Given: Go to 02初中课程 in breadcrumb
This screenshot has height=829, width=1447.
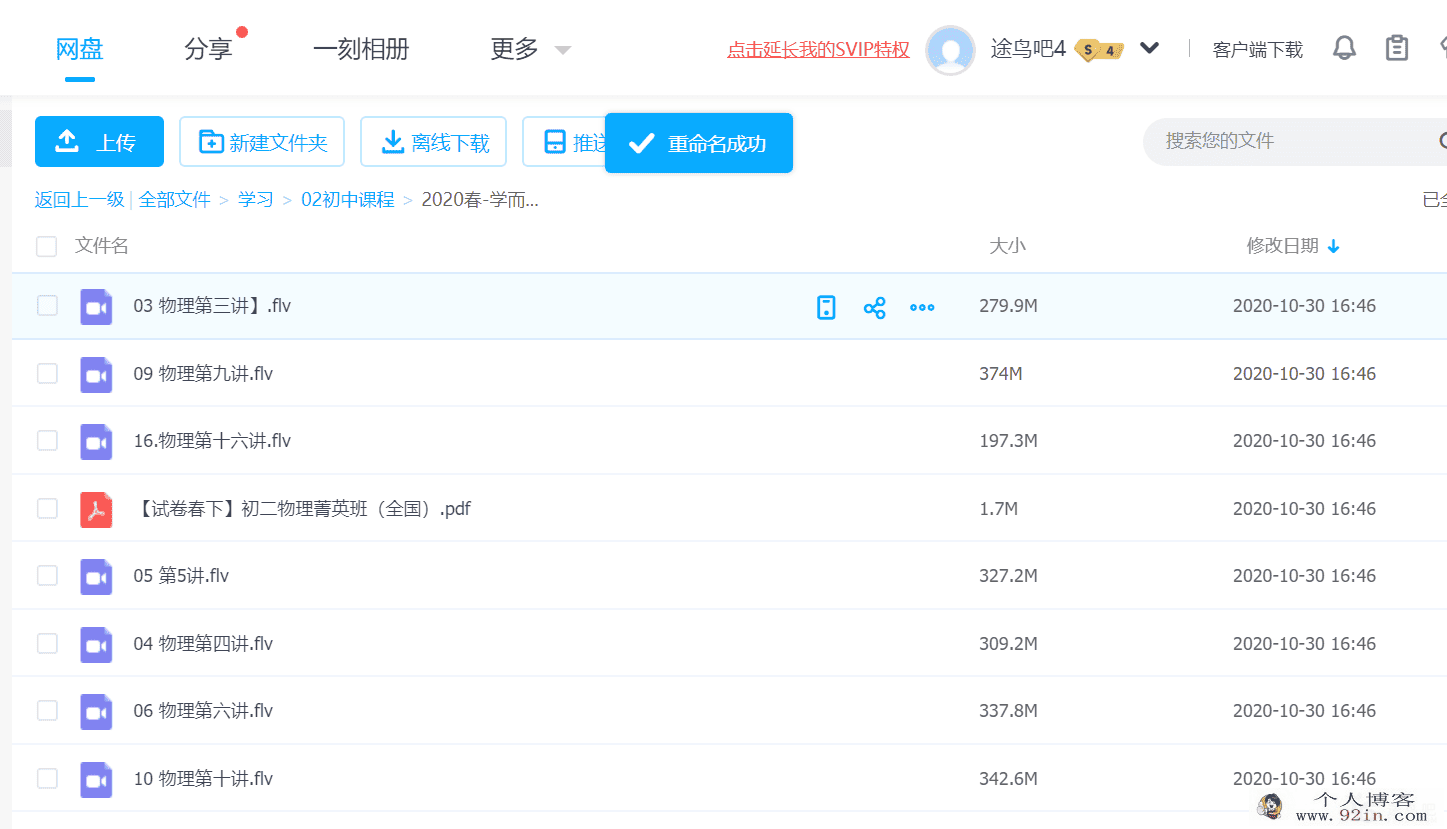Looking at the screenshot, I should (348, 200).
